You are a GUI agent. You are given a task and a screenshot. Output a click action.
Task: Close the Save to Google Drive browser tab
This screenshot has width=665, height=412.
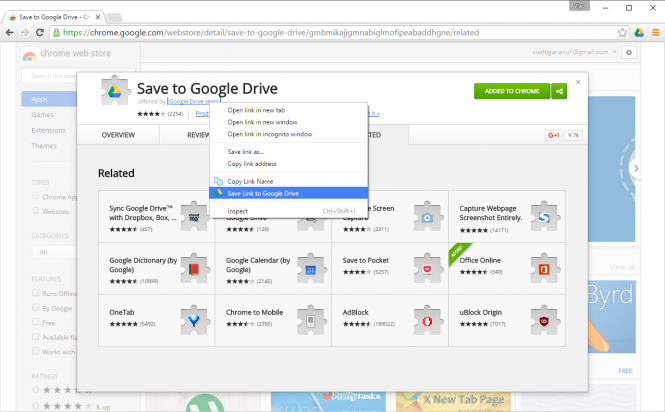click(x=98, y=17)
